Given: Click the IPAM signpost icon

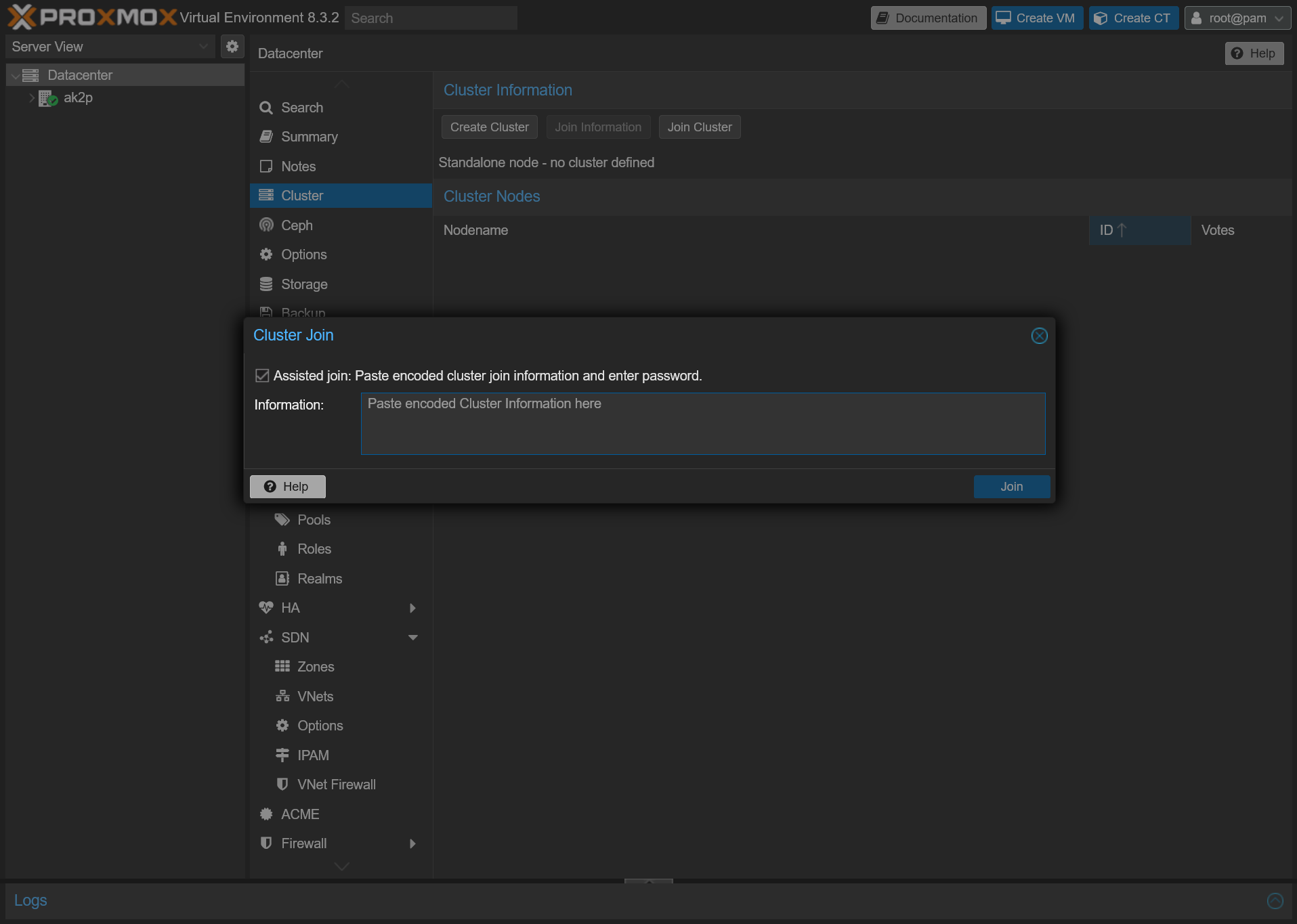Looking at the screenshot, I should (x=282, y=755).
